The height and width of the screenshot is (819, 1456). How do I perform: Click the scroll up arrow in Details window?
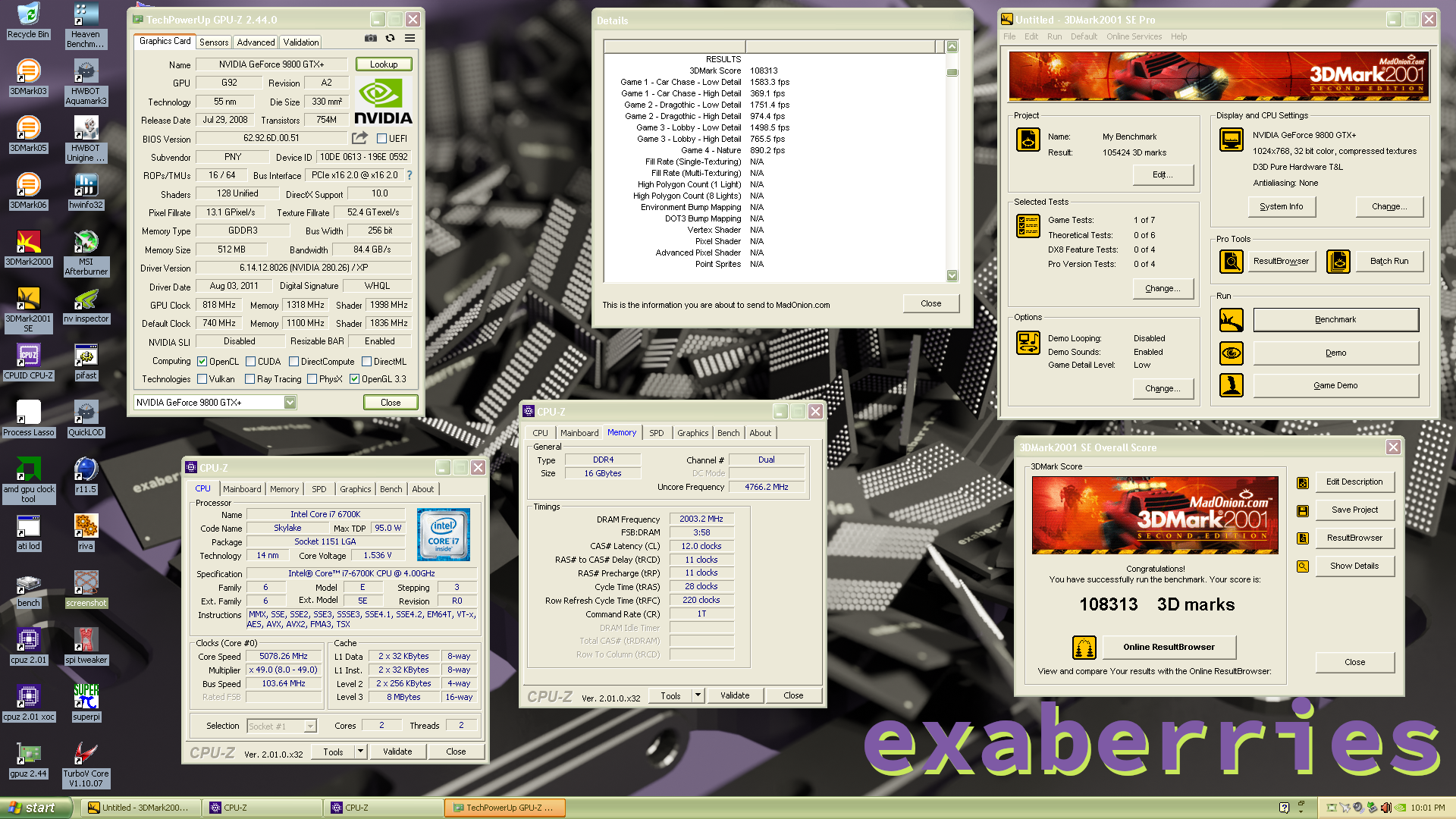[x=952, y=47]
